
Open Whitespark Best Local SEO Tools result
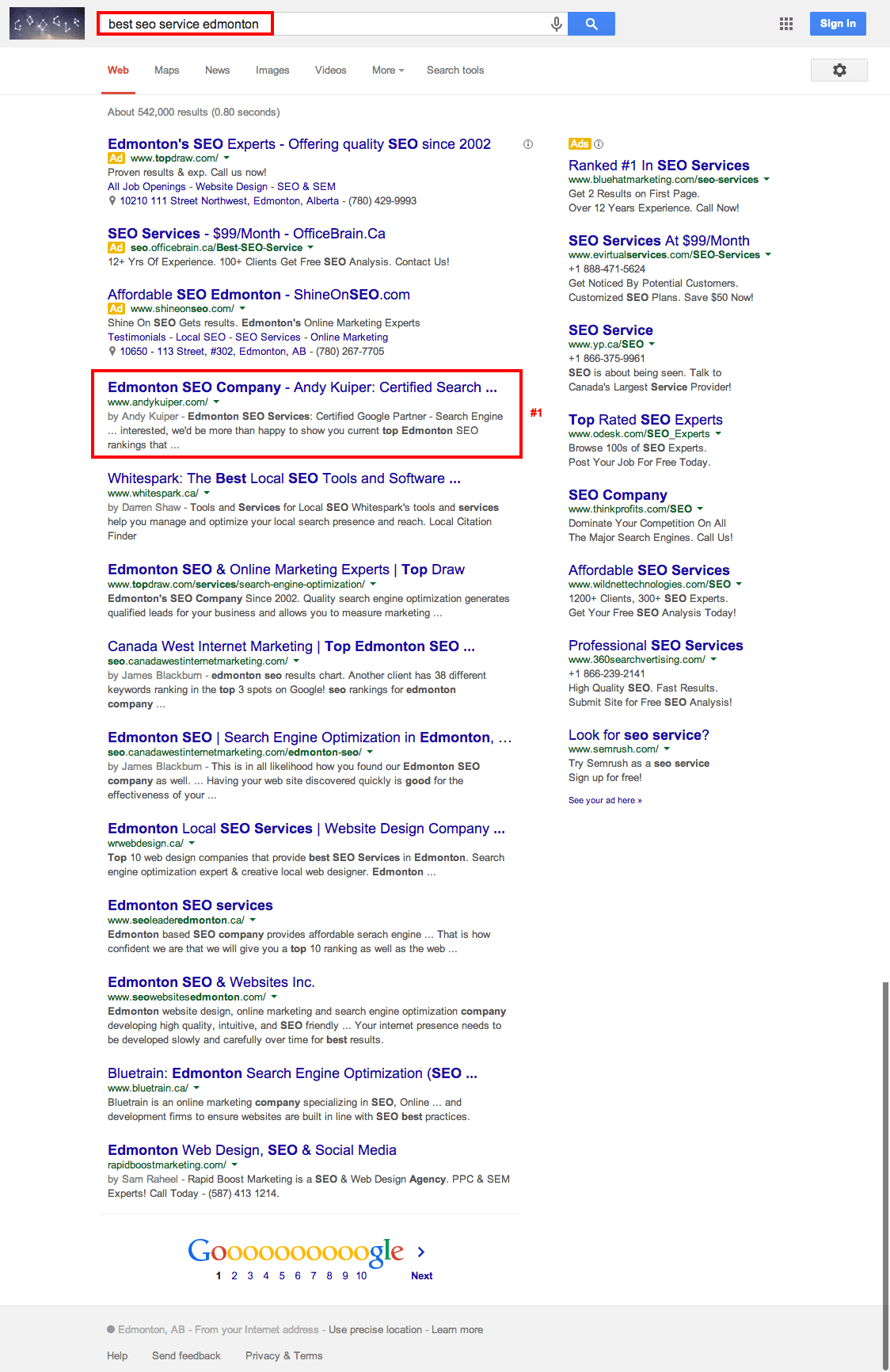(x=284, y=478)
